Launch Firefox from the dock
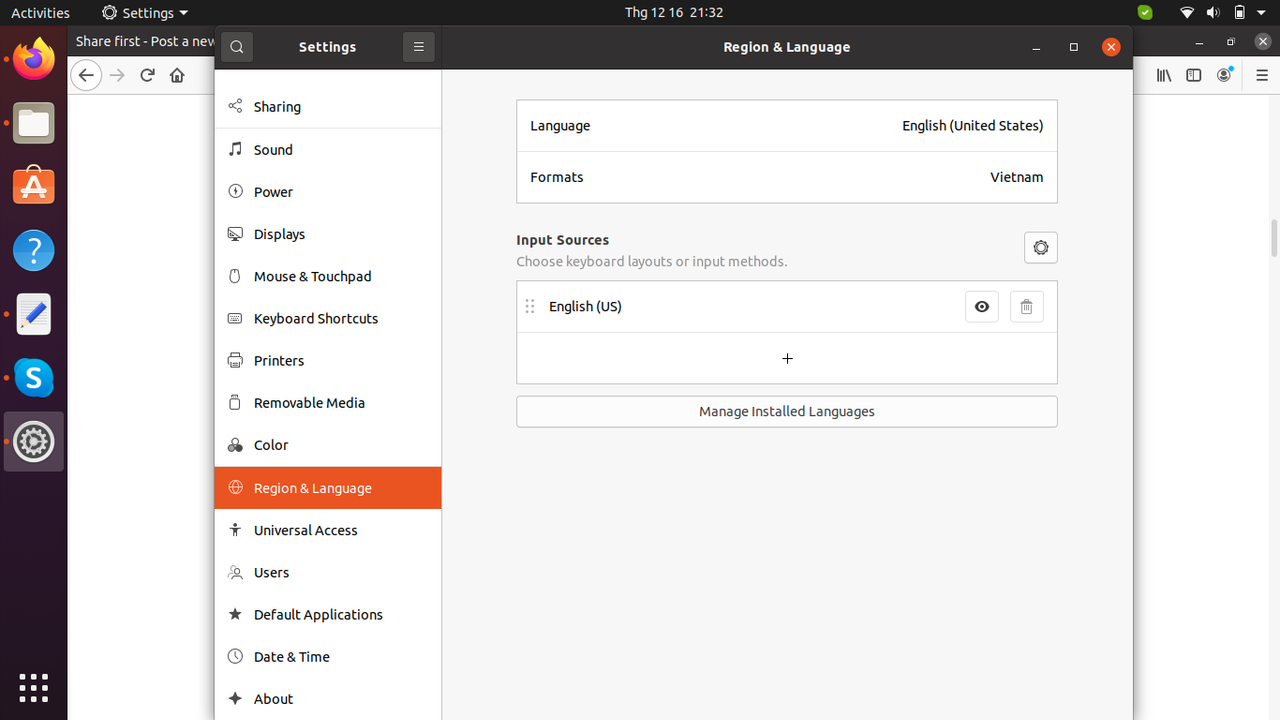The width and height of the screenshot is (1280, 720). pos(34,59)
